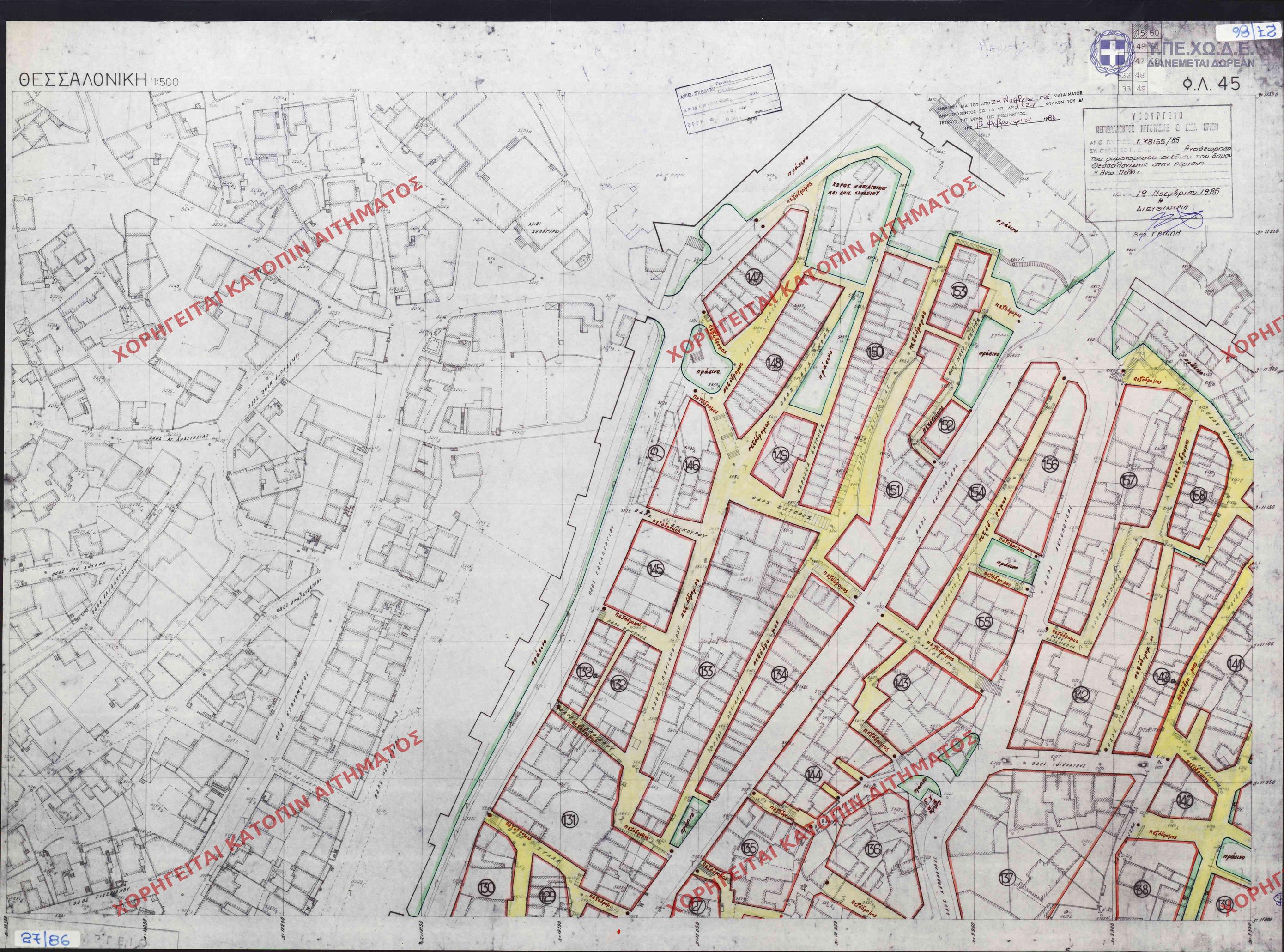Click block number 154 circle
The width and height of the screenshot is (1284, 952).
(977, 491)
